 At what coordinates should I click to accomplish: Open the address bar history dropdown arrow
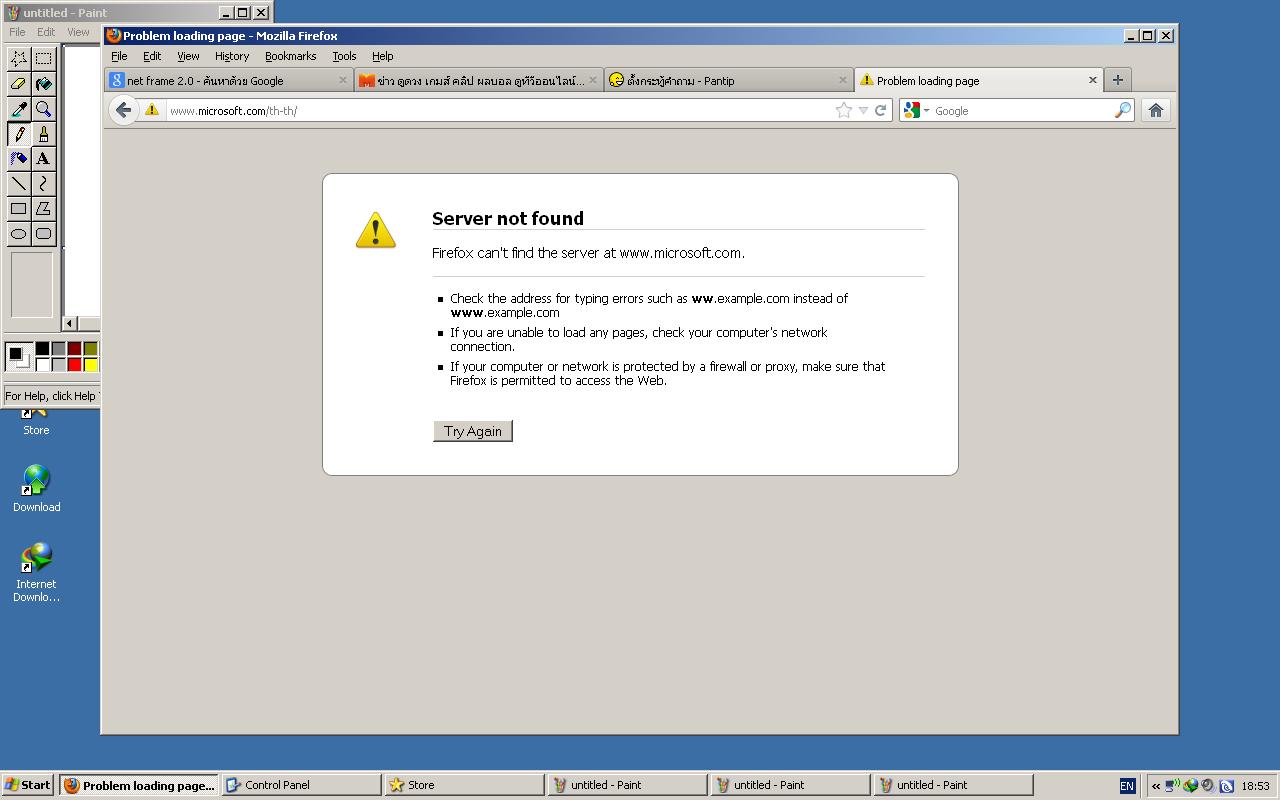[863, 110]
